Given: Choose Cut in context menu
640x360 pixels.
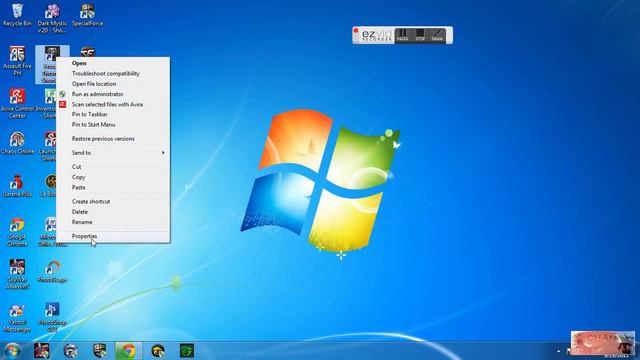Looking at the screenshot, I should pos(113,167).
